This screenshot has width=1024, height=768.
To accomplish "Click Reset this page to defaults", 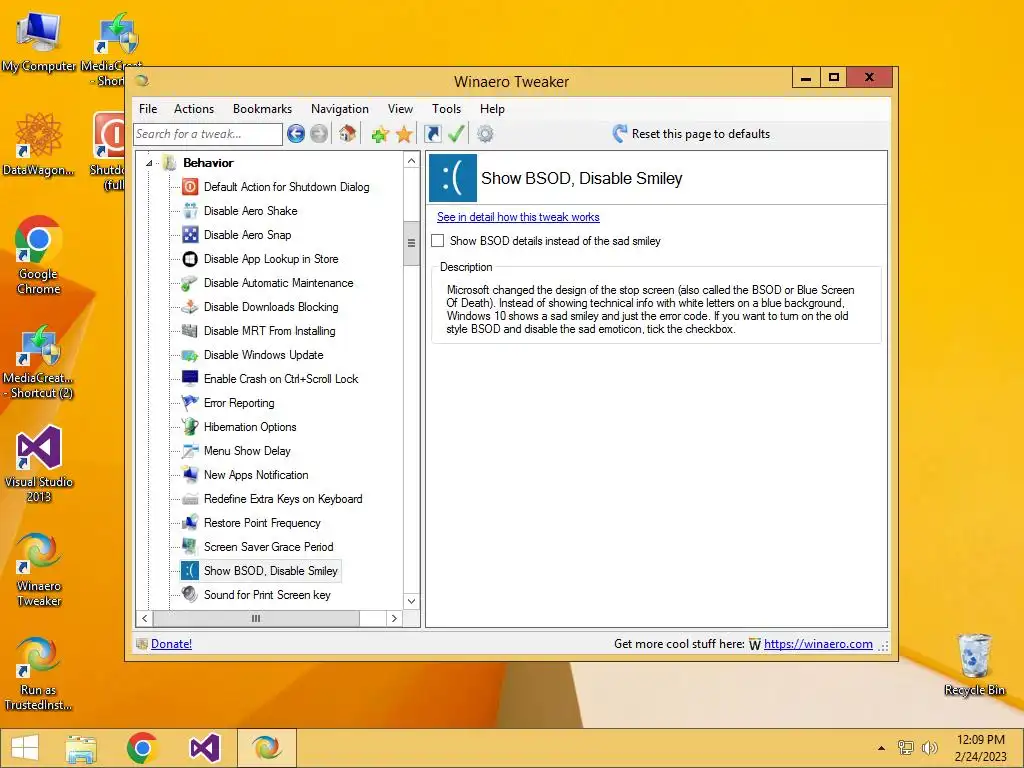I will click(701, 134).
